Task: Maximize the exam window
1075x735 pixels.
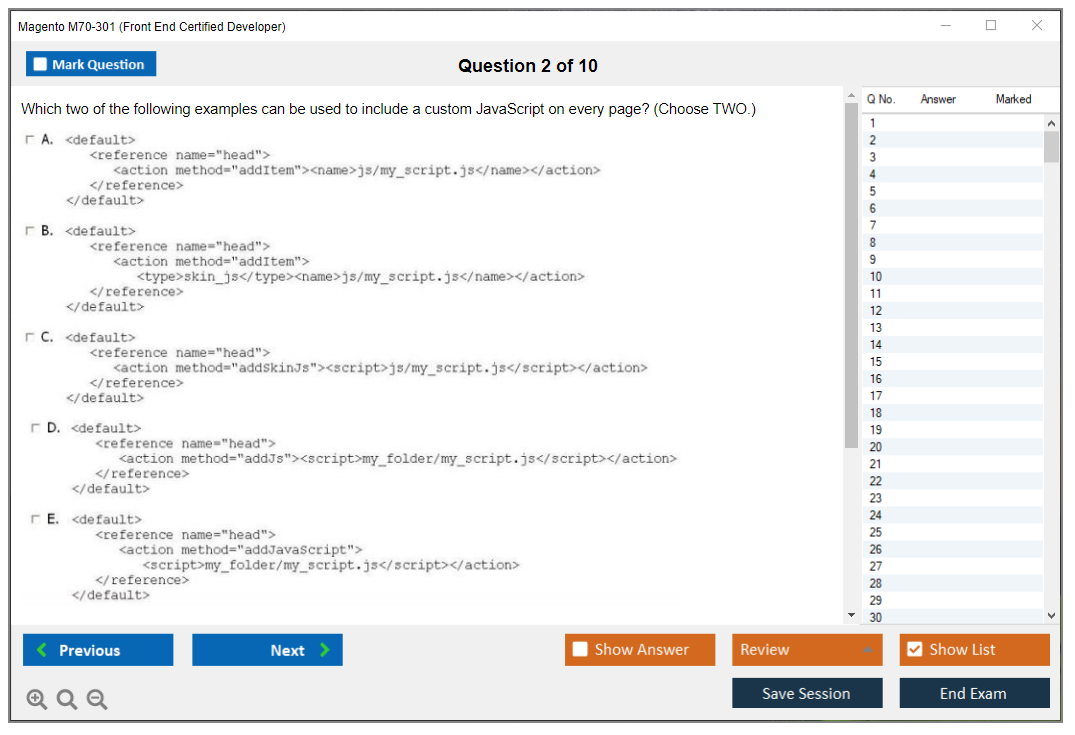Action: tap(991, 26)
